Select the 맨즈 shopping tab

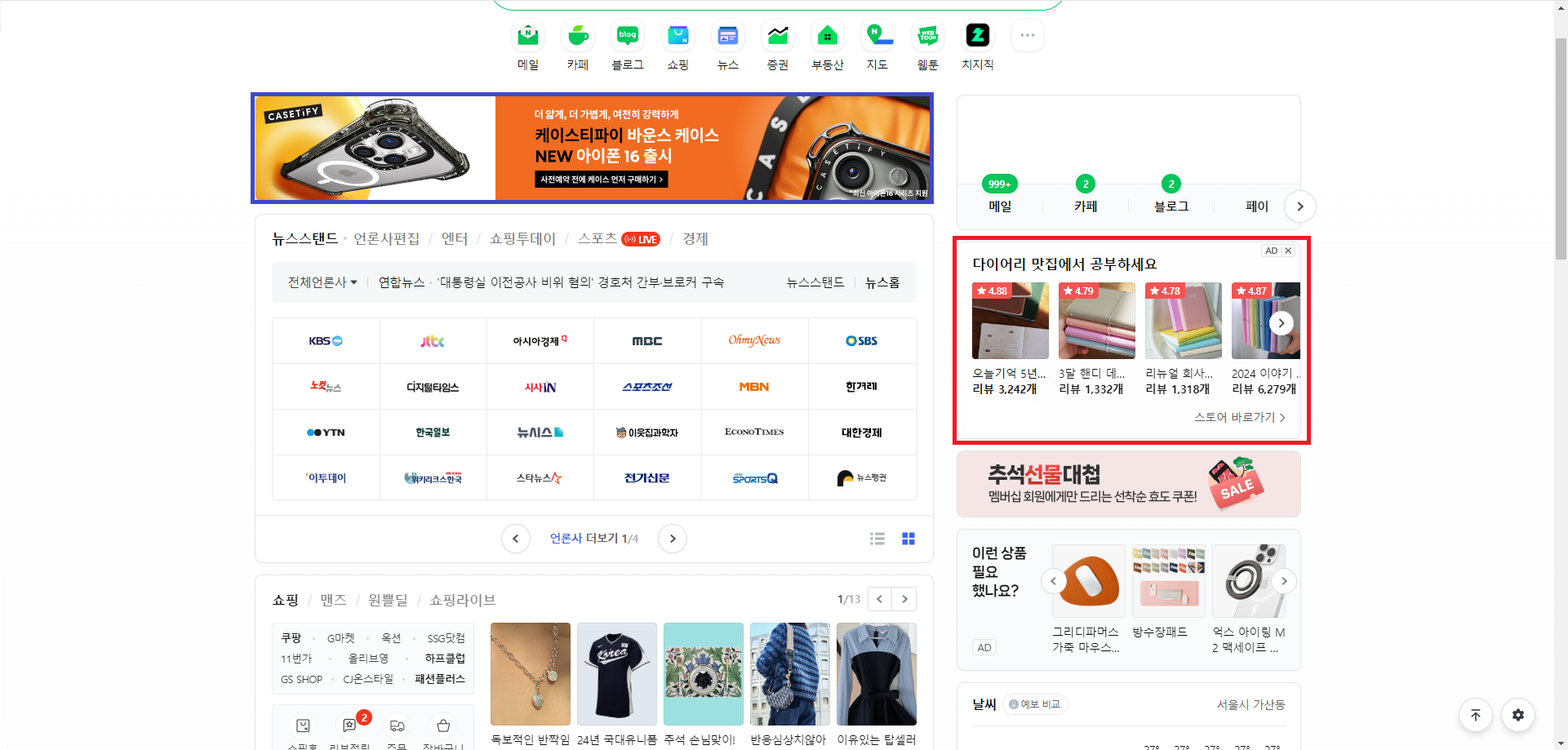(x=333, y=600)
